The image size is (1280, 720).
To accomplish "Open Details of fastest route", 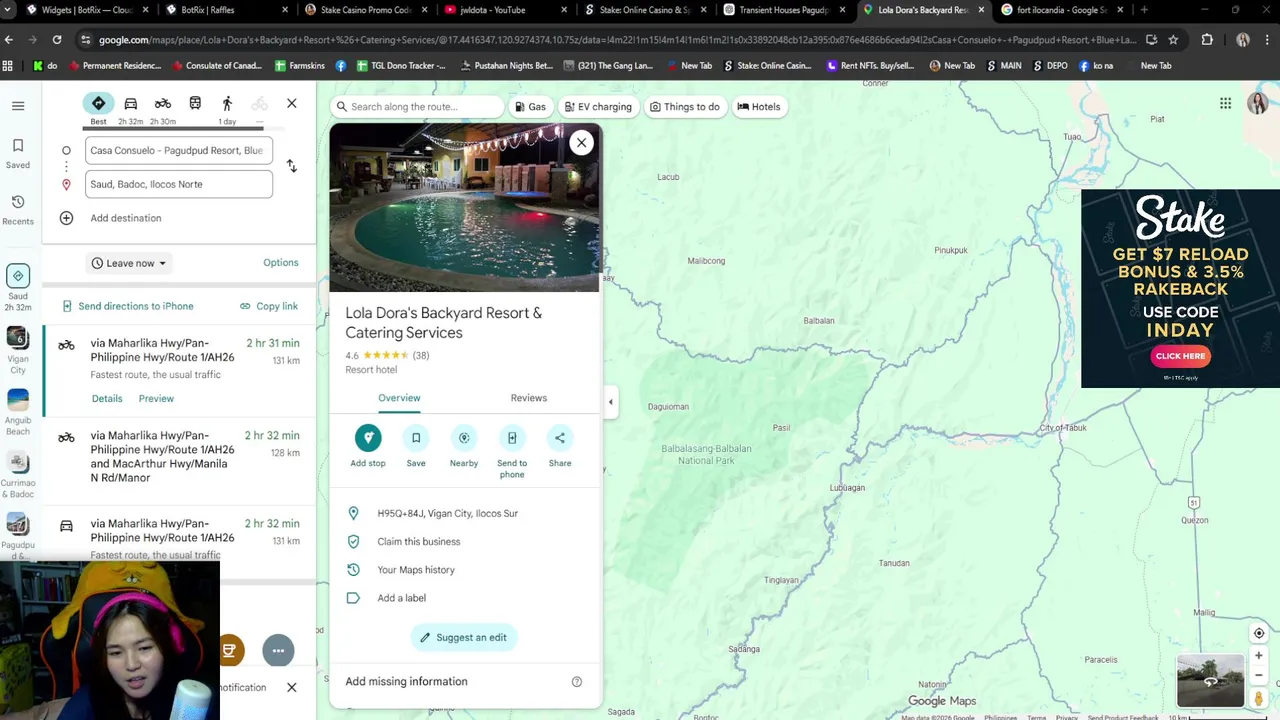I will (107, 398).
